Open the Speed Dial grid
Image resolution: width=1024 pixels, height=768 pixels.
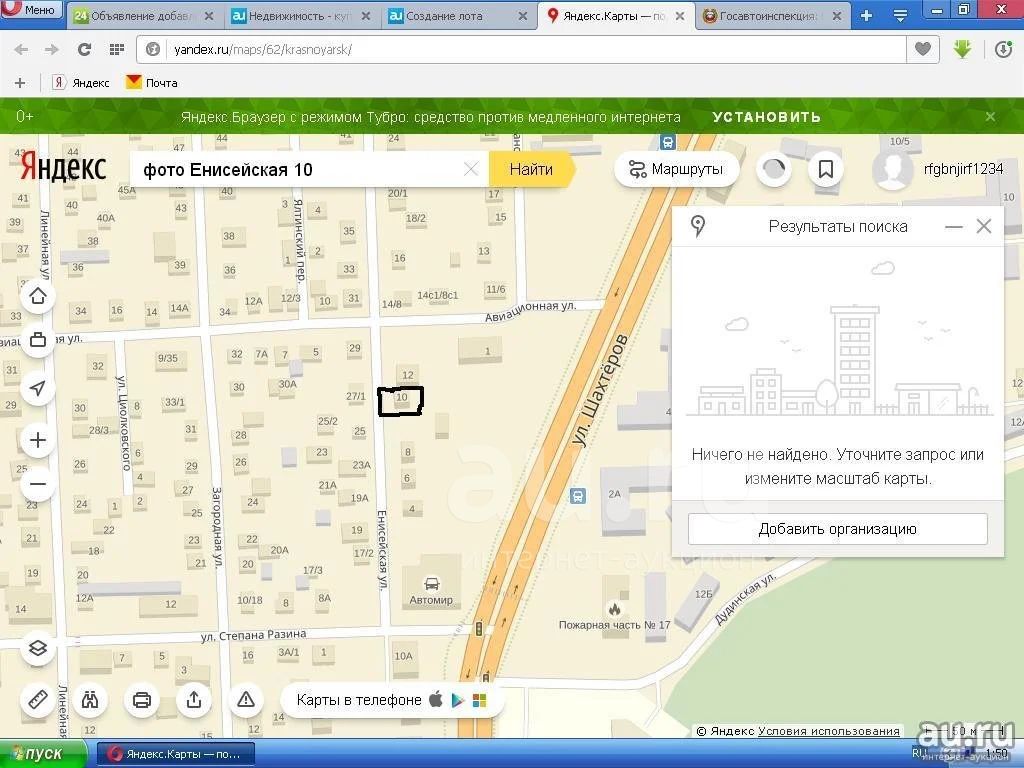tap(117, 49)
